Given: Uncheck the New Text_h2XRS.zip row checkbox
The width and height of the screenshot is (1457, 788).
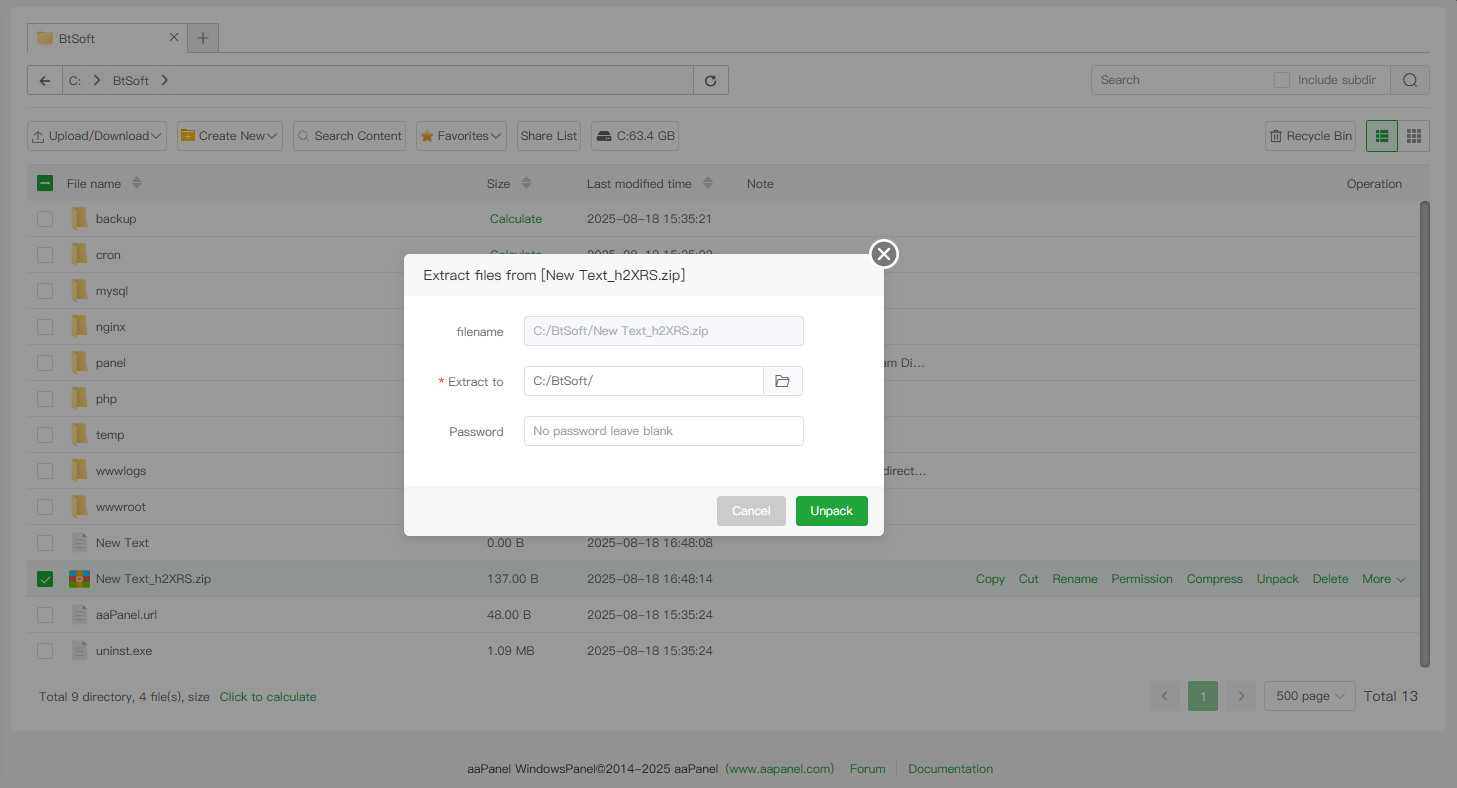Looking at the screenshot, I should pyautogui.click(x=45, y=579).
